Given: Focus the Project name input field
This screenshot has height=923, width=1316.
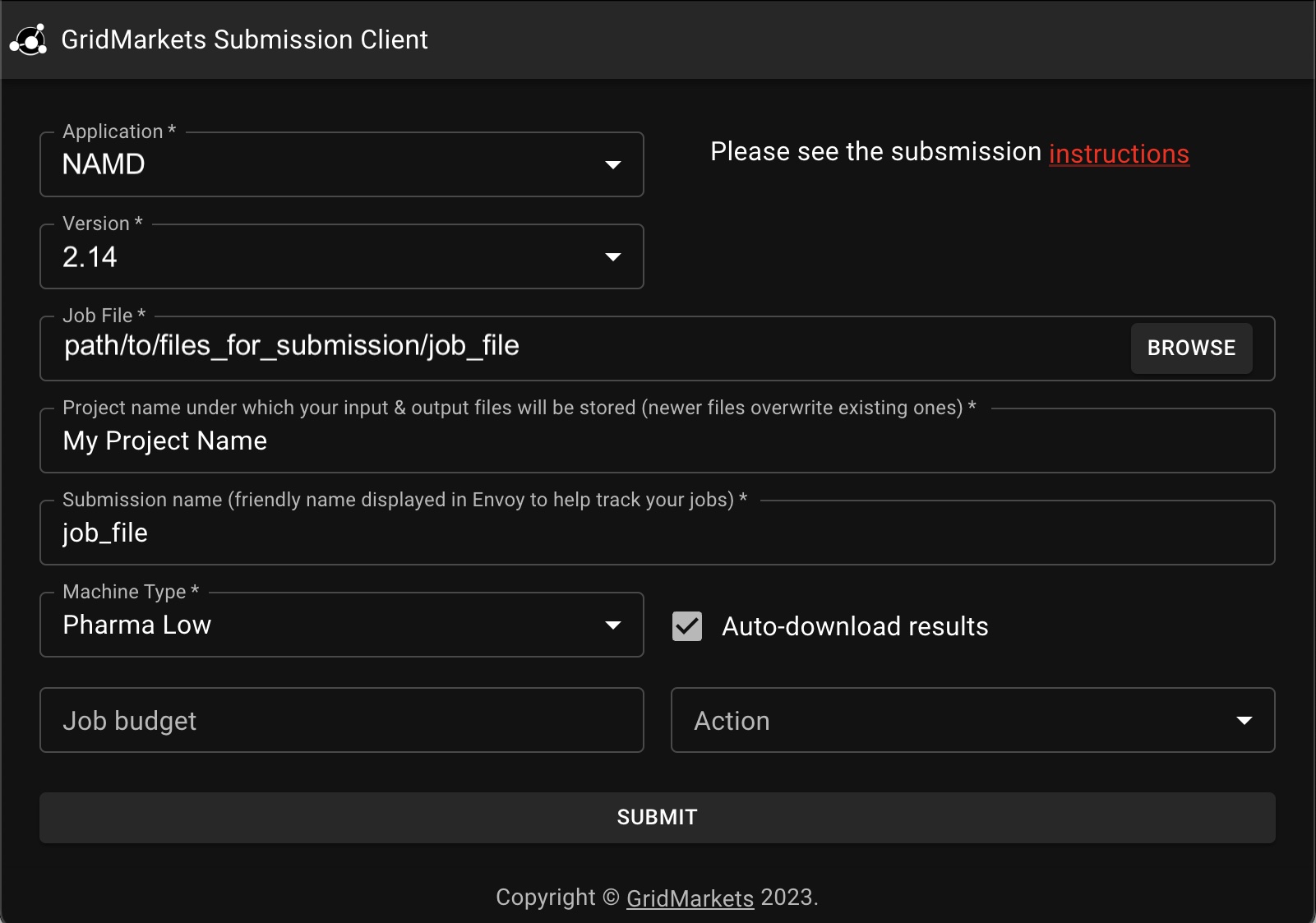Looking at the screenshot, I should (658, 441).
